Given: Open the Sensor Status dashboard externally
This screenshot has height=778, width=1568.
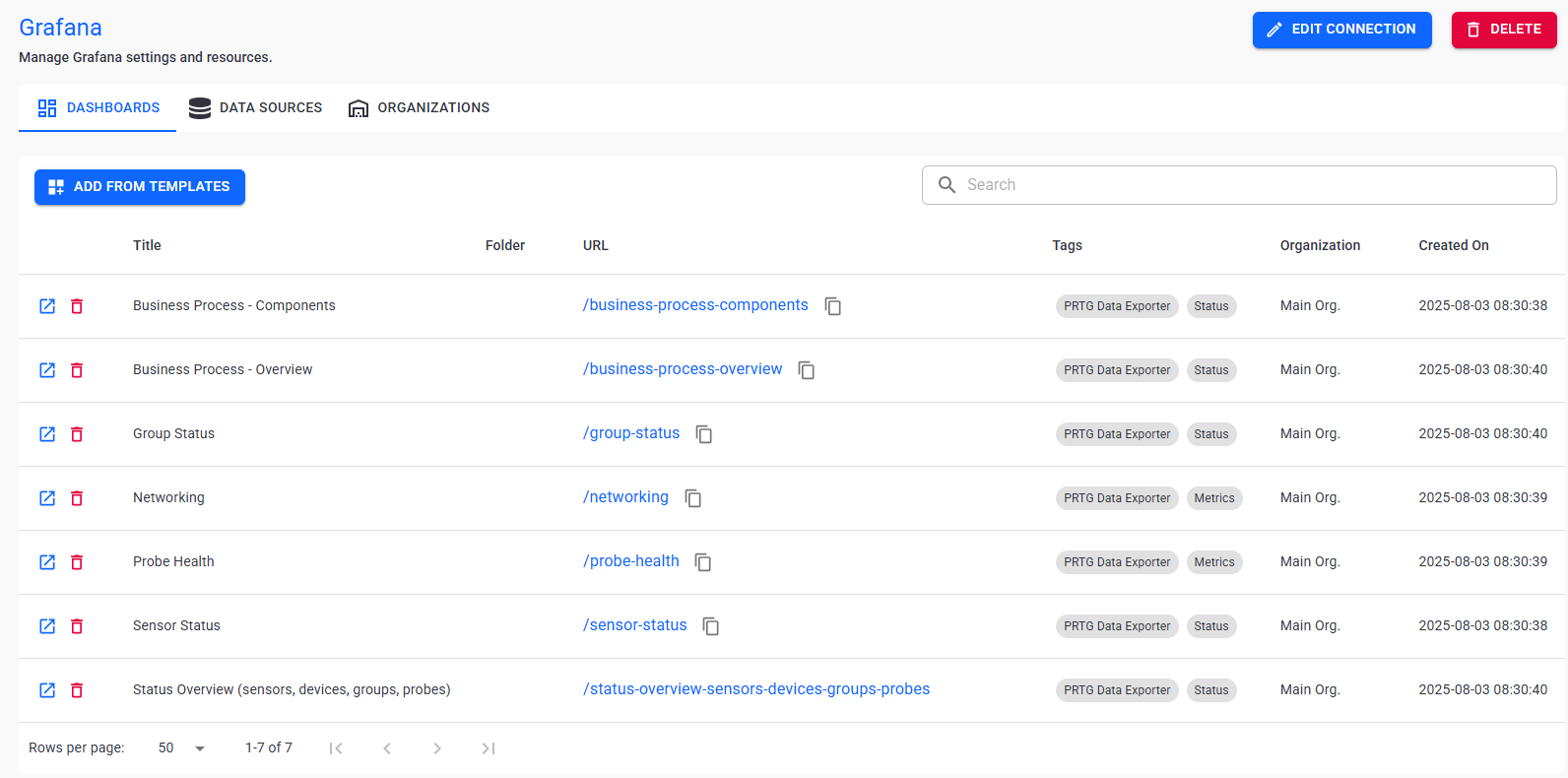Looking at the screenshot, I should pyautogui.click(x=47, y=626).
